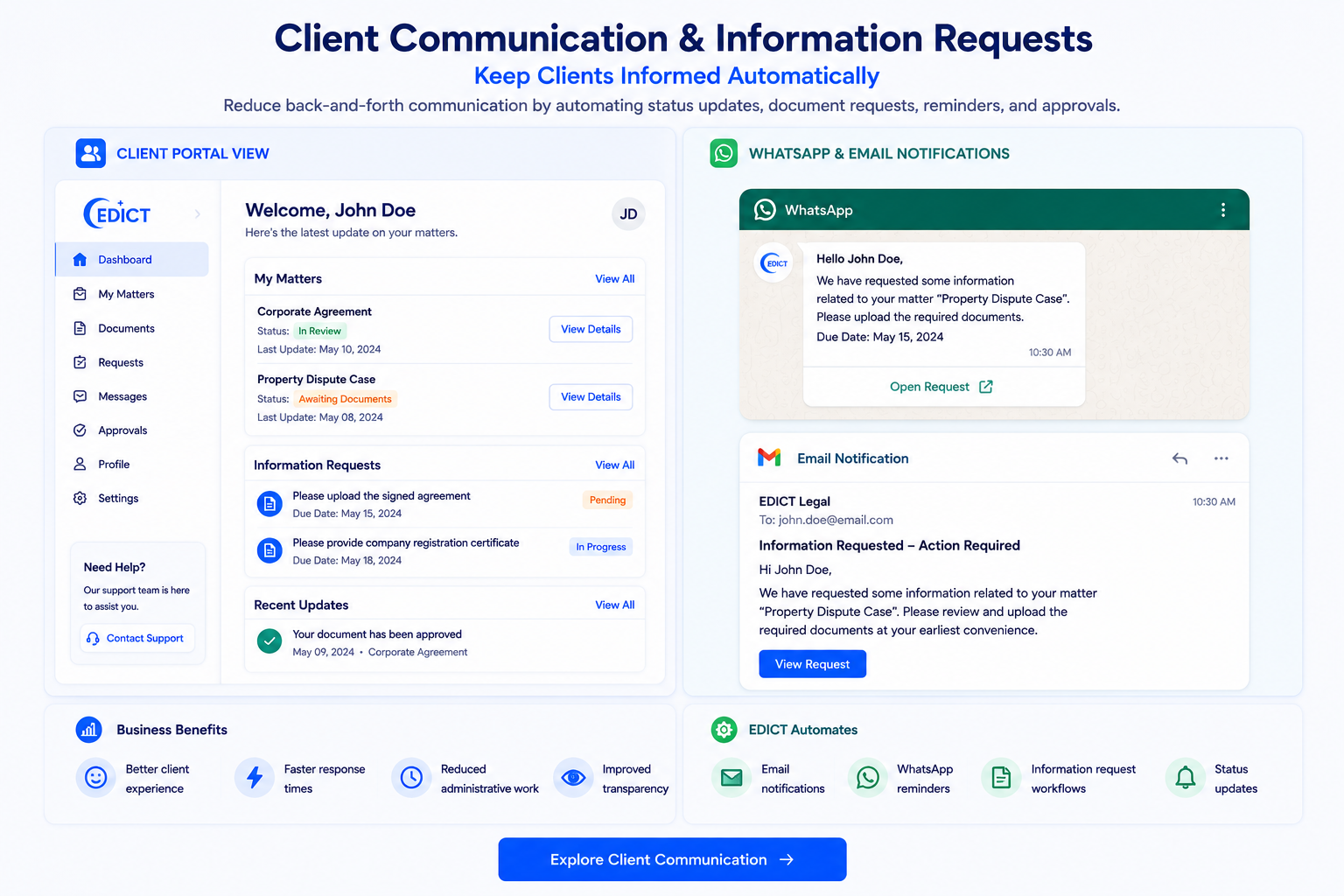Click the Status updates bell icon

(x=1186, y=778)
